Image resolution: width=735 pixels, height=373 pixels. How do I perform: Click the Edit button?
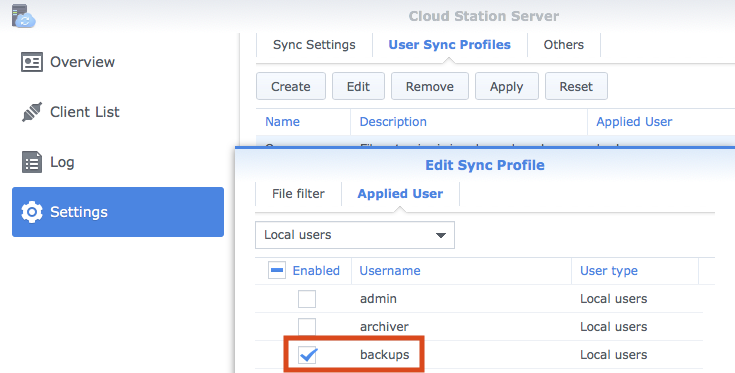point(358,86)
